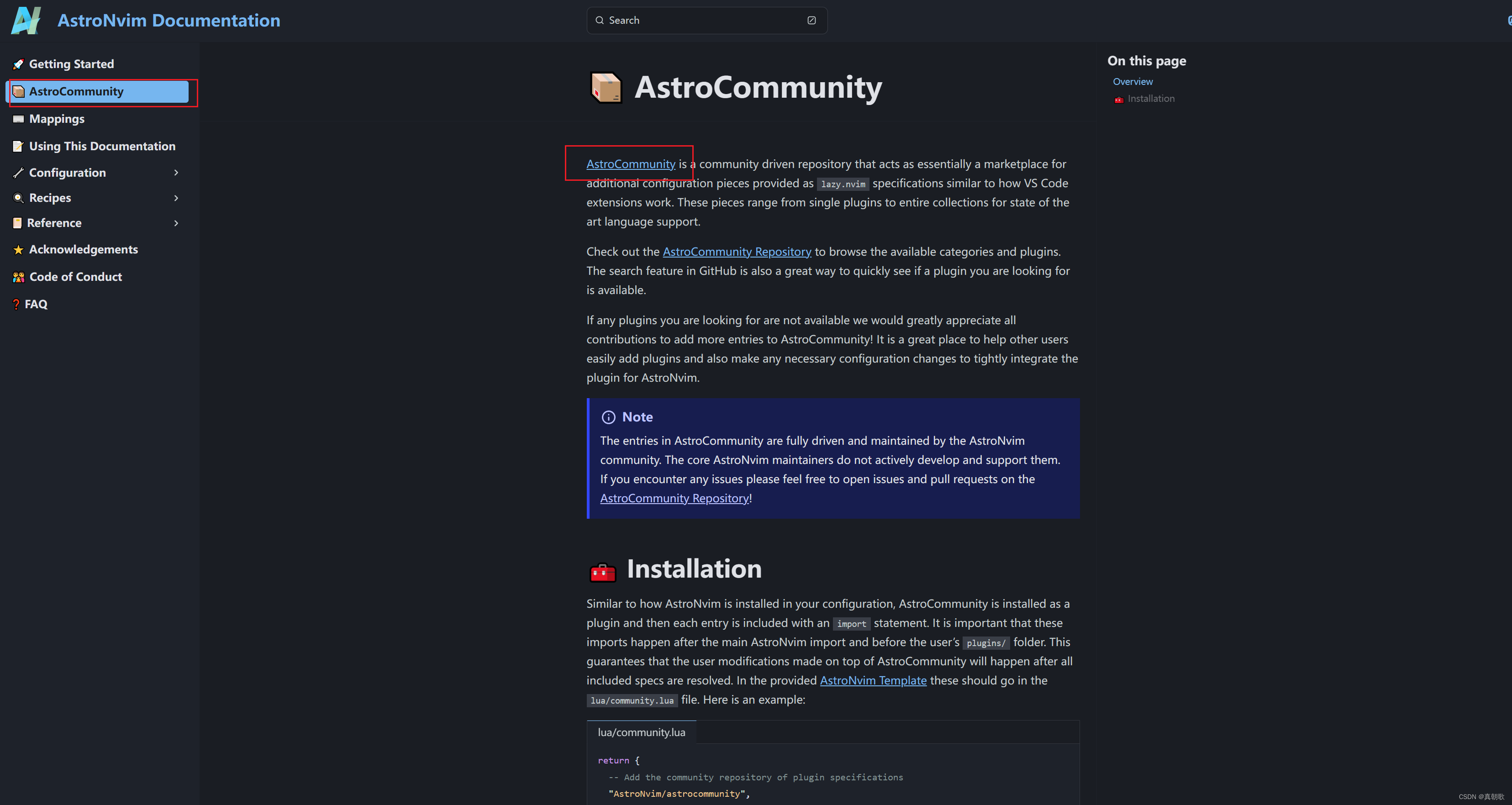Click the red question mark FAQ icon
Screen dimensions: 1512x805
[x=16, y=305]
